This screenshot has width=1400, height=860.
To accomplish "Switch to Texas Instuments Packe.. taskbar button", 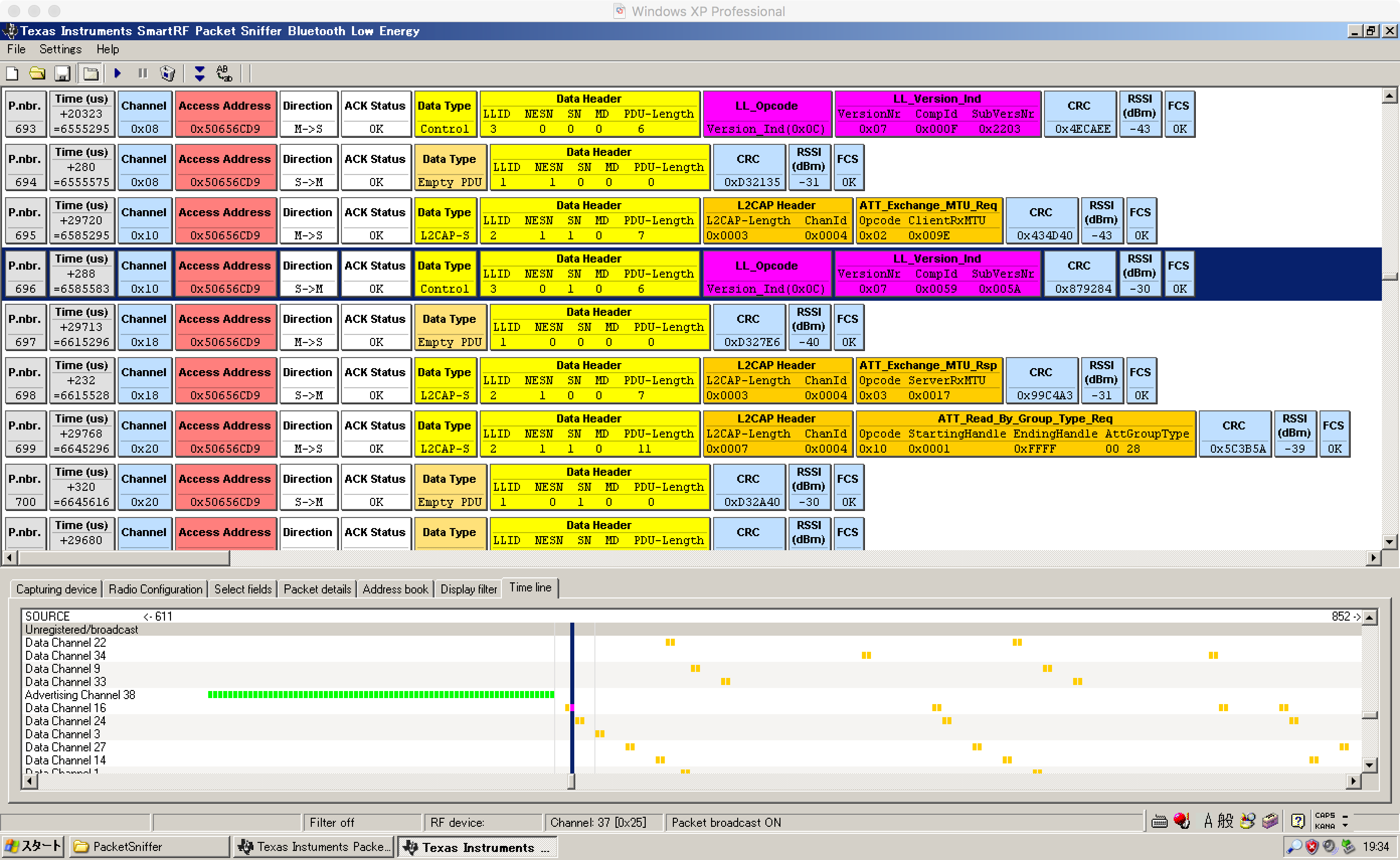I will pos(314,846).
